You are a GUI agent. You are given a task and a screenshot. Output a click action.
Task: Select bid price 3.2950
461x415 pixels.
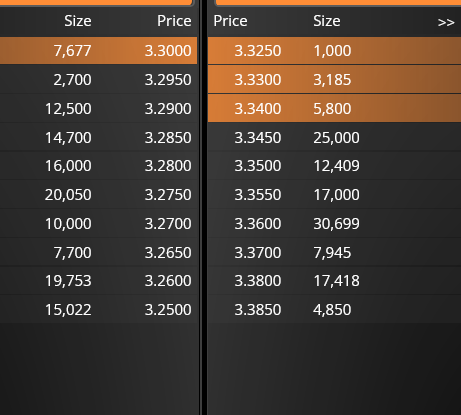168,80
